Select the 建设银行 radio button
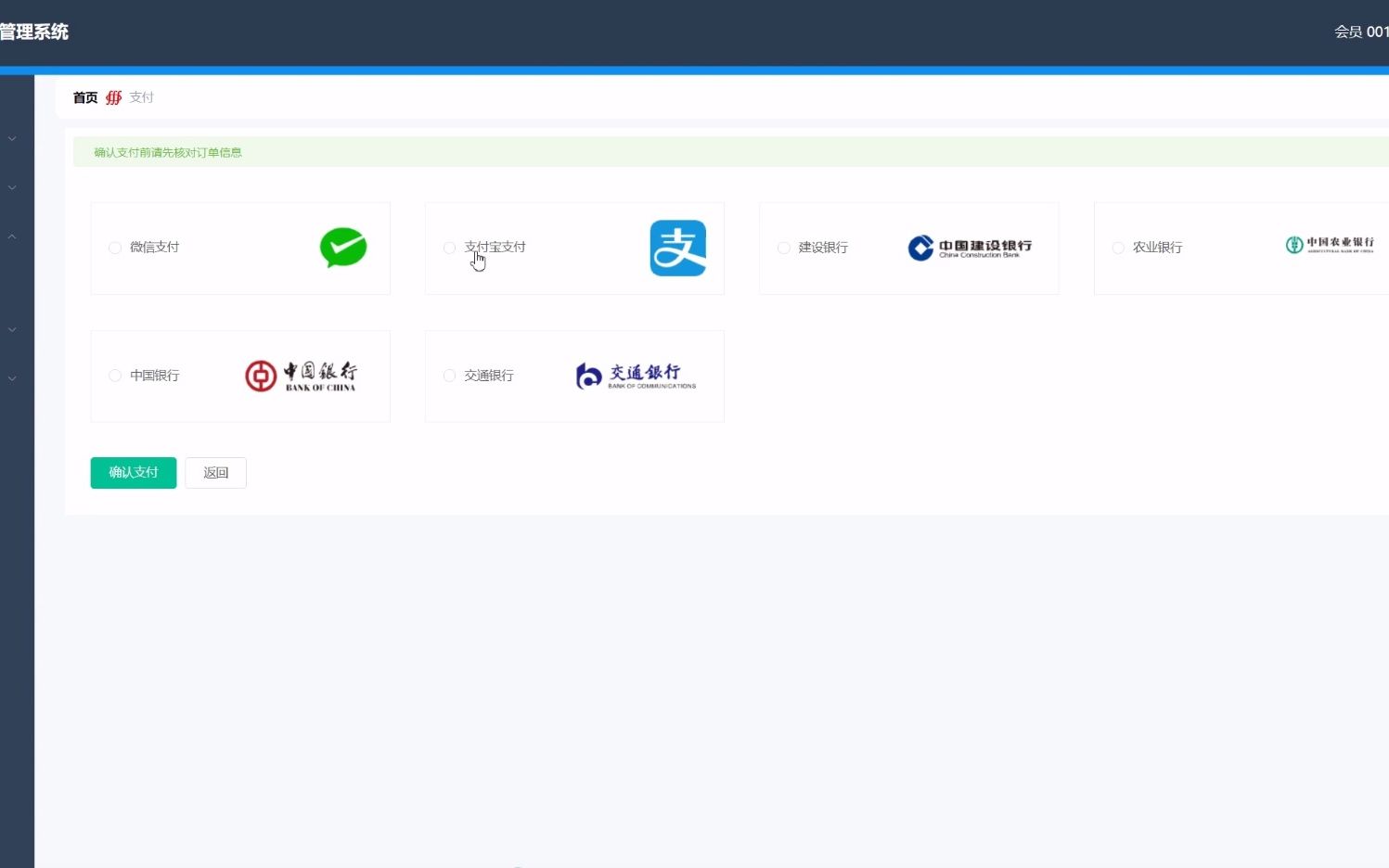 (x=784, y=248)
